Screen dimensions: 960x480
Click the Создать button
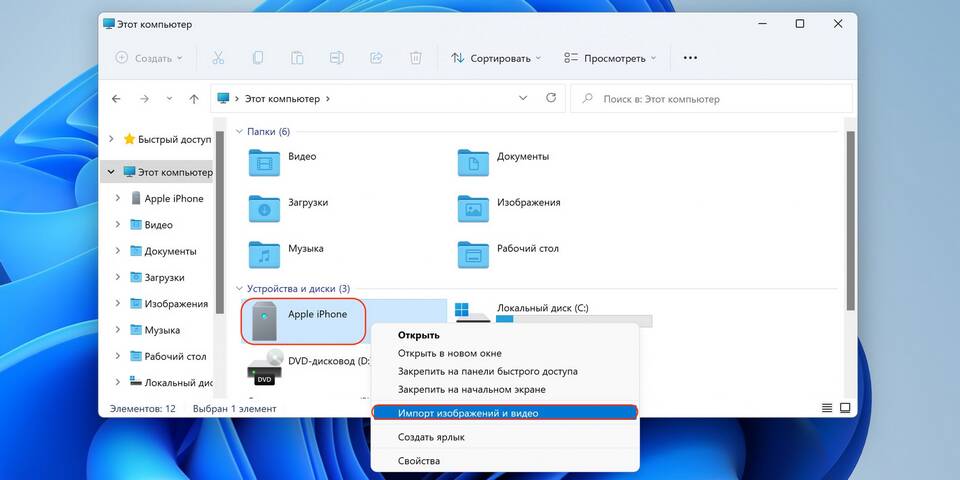click(149, 58)
